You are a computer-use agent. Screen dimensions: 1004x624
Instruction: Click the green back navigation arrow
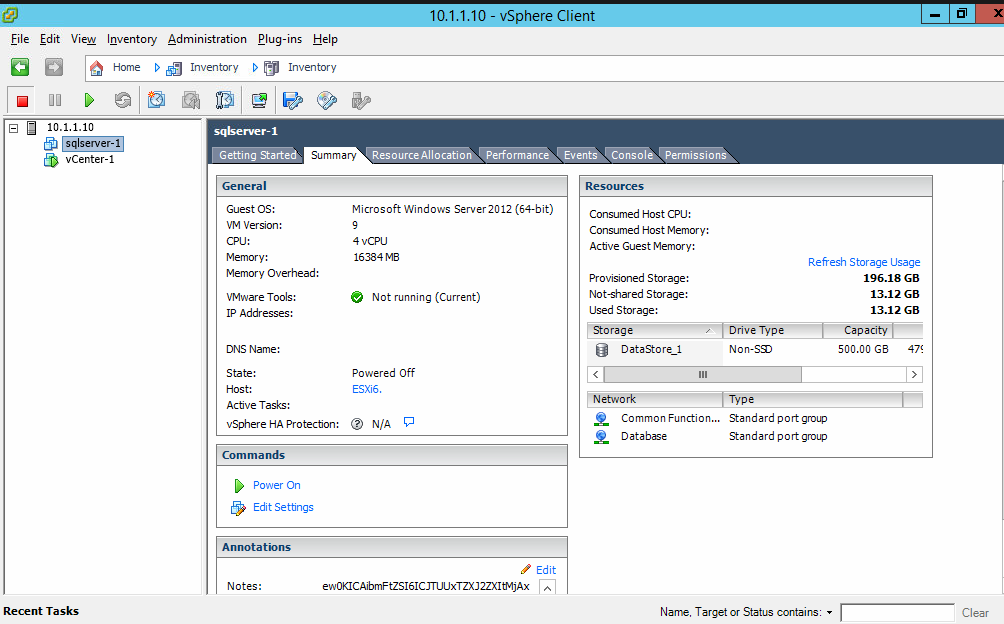pos(20,67)
